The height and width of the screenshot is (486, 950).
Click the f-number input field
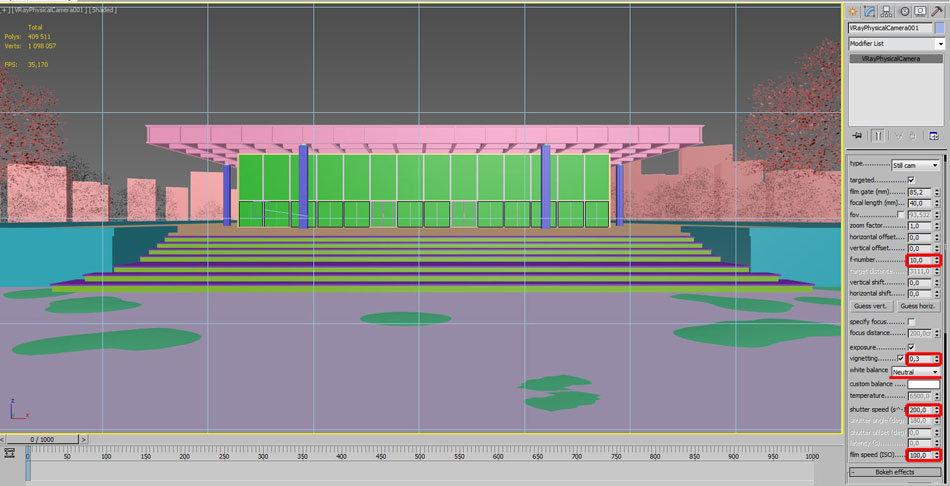tap(919, 260)
